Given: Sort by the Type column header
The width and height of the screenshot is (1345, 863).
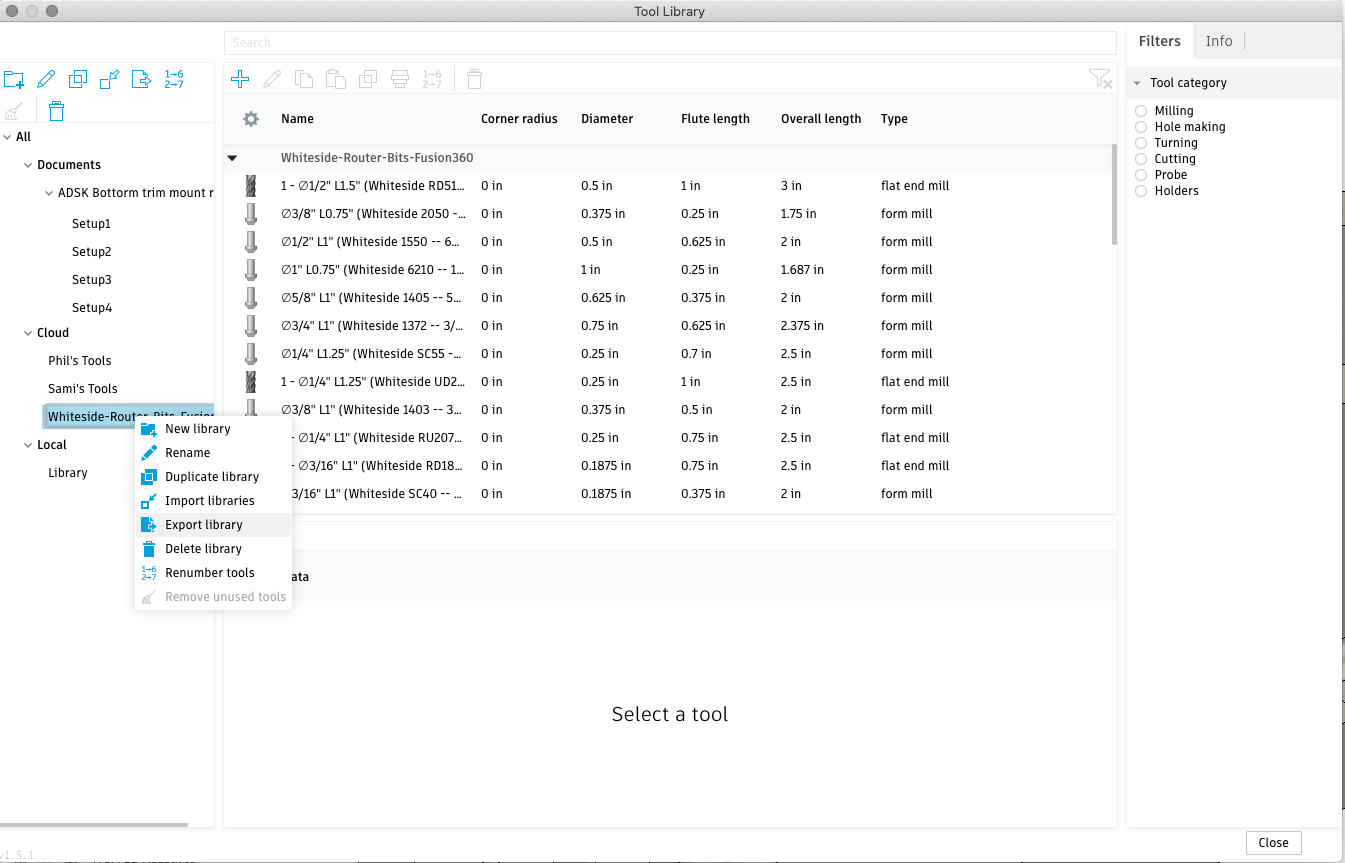Looking at the screenshot, I should click(x=894, y=119).
